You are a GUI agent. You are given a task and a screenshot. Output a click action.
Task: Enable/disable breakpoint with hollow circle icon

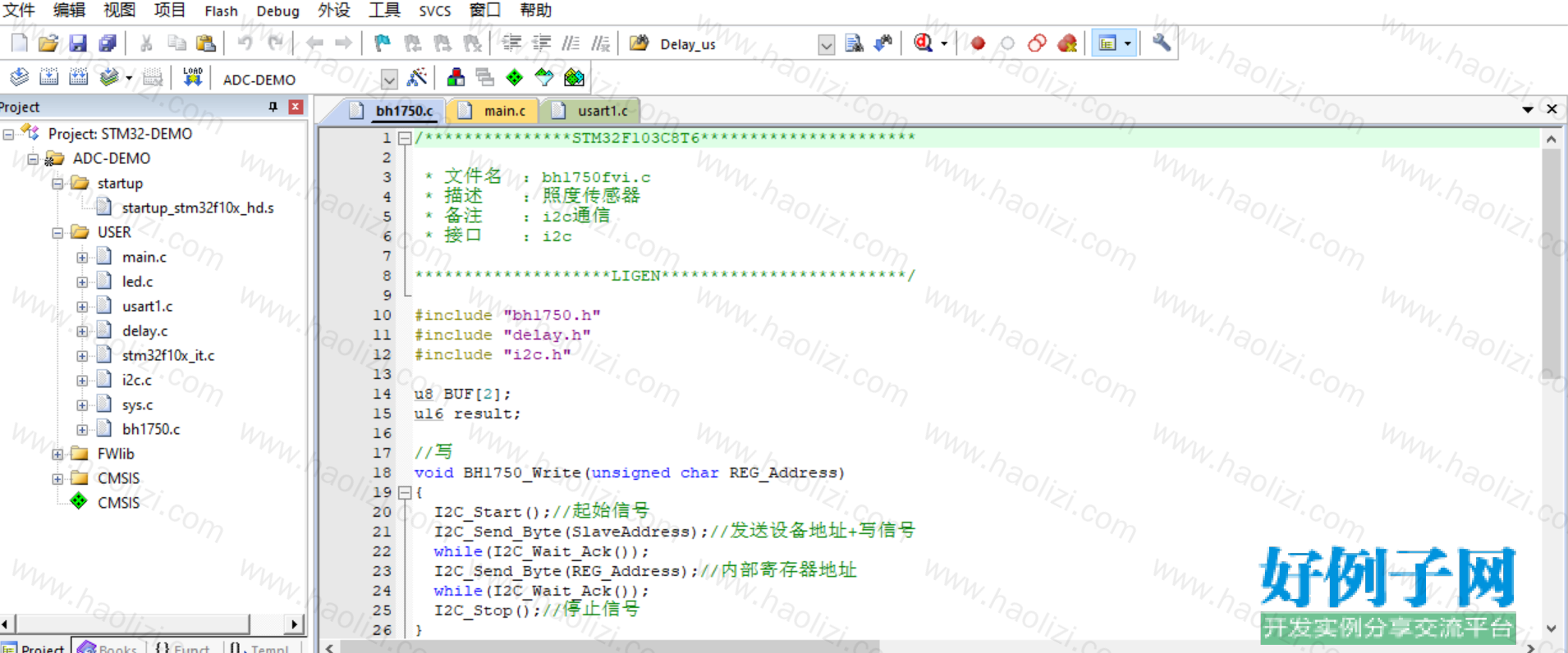click(1007, 43)
